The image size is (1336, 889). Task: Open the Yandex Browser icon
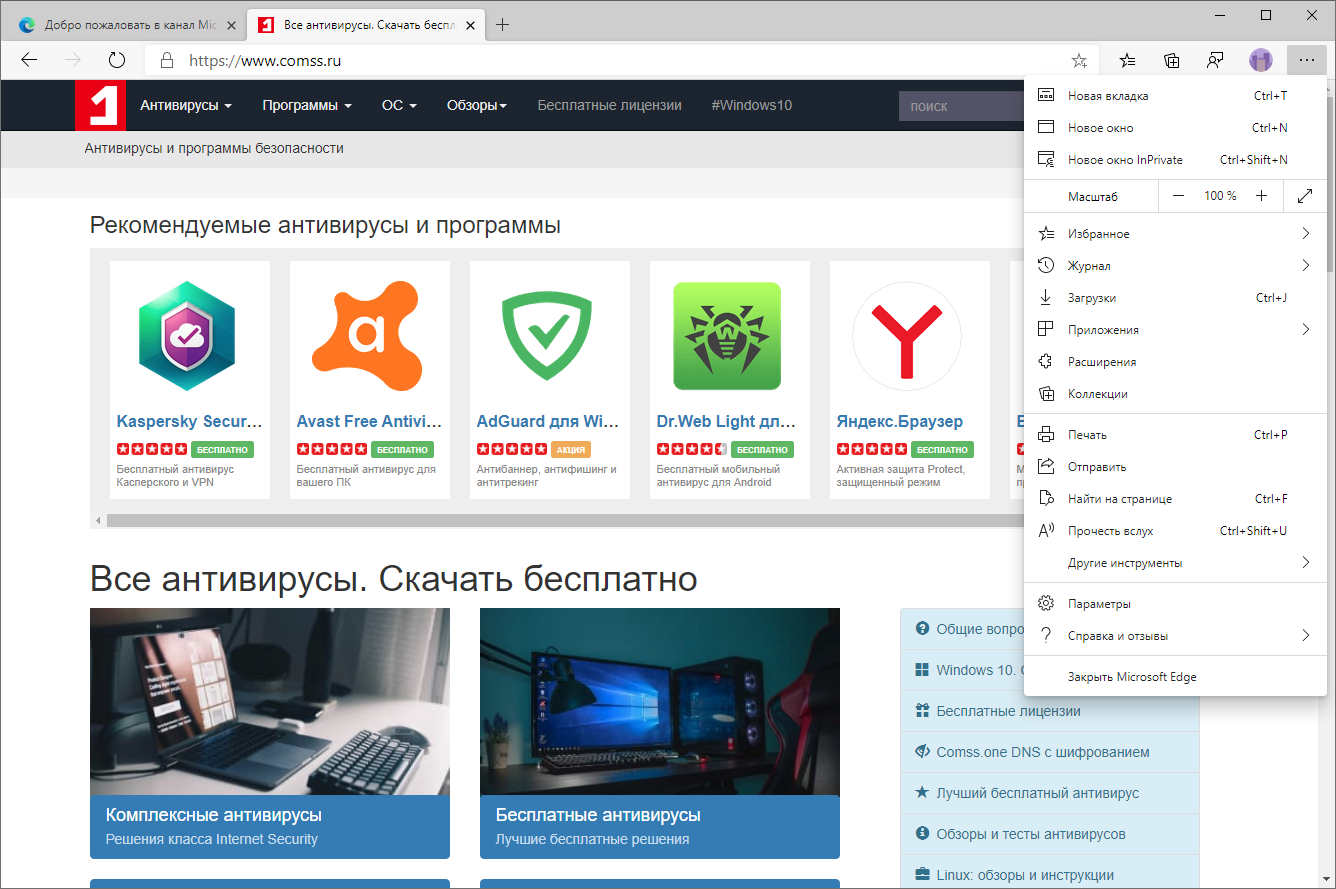tap(907, 336)
